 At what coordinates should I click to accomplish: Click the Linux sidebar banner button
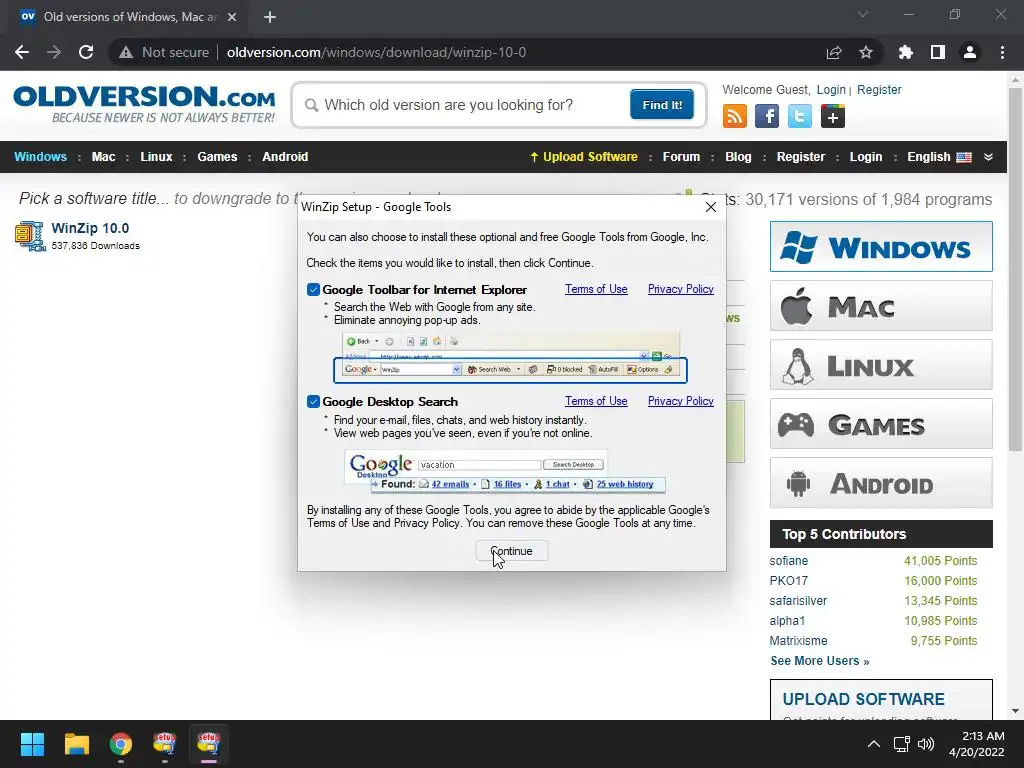[881, 364]
